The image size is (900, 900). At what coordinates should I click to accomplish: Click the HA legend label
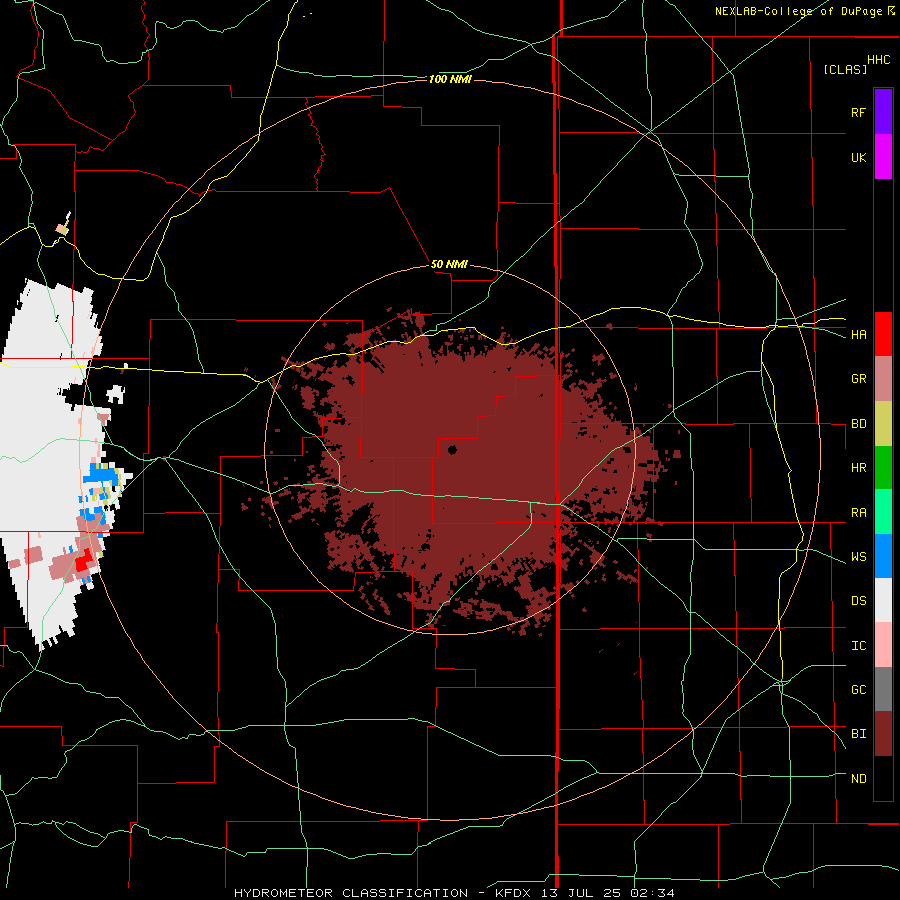tap(858, 335)
